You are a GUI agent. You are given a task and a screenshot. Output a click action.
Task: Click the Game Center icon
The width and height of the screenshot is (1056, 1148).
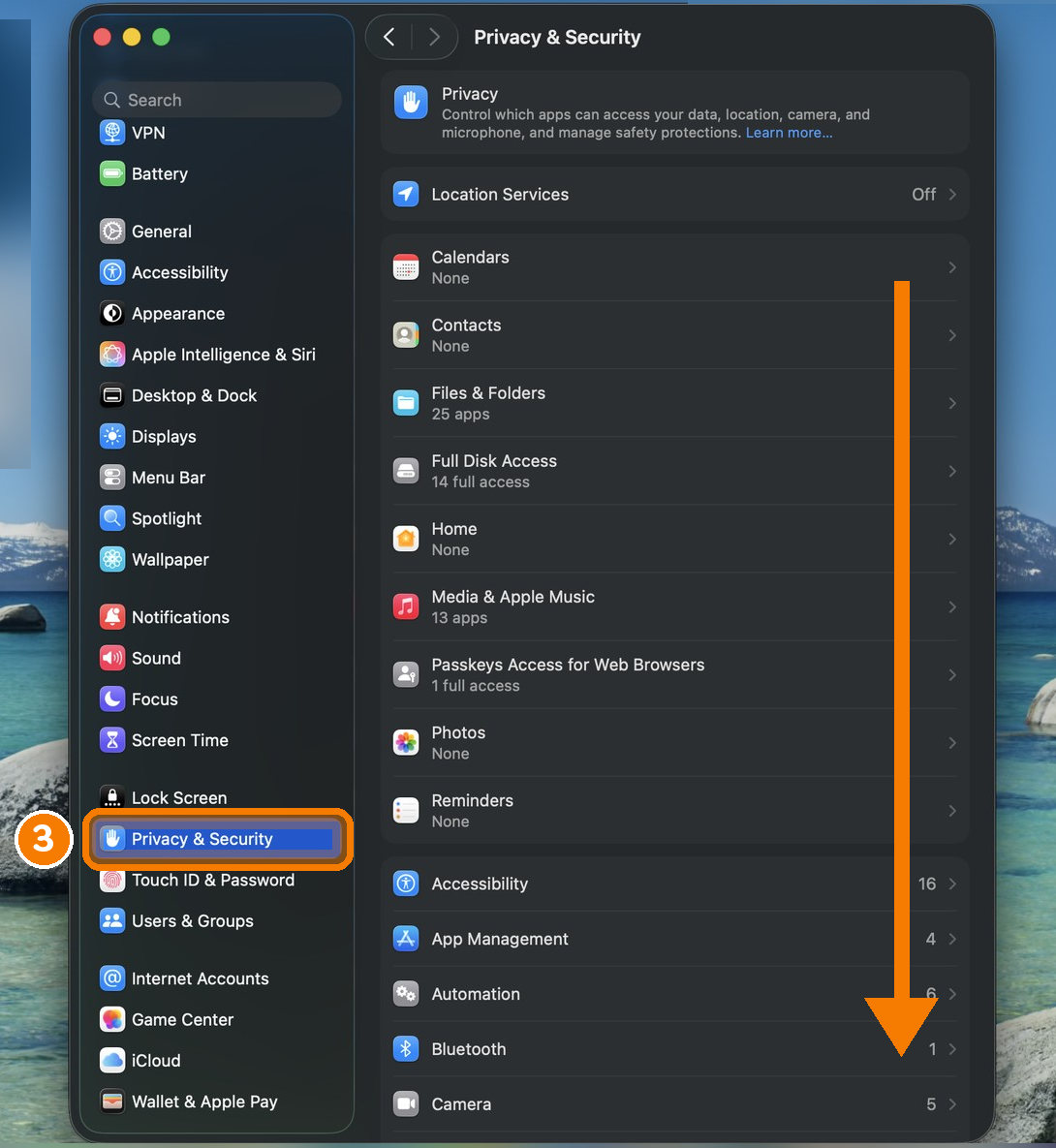112,1020
